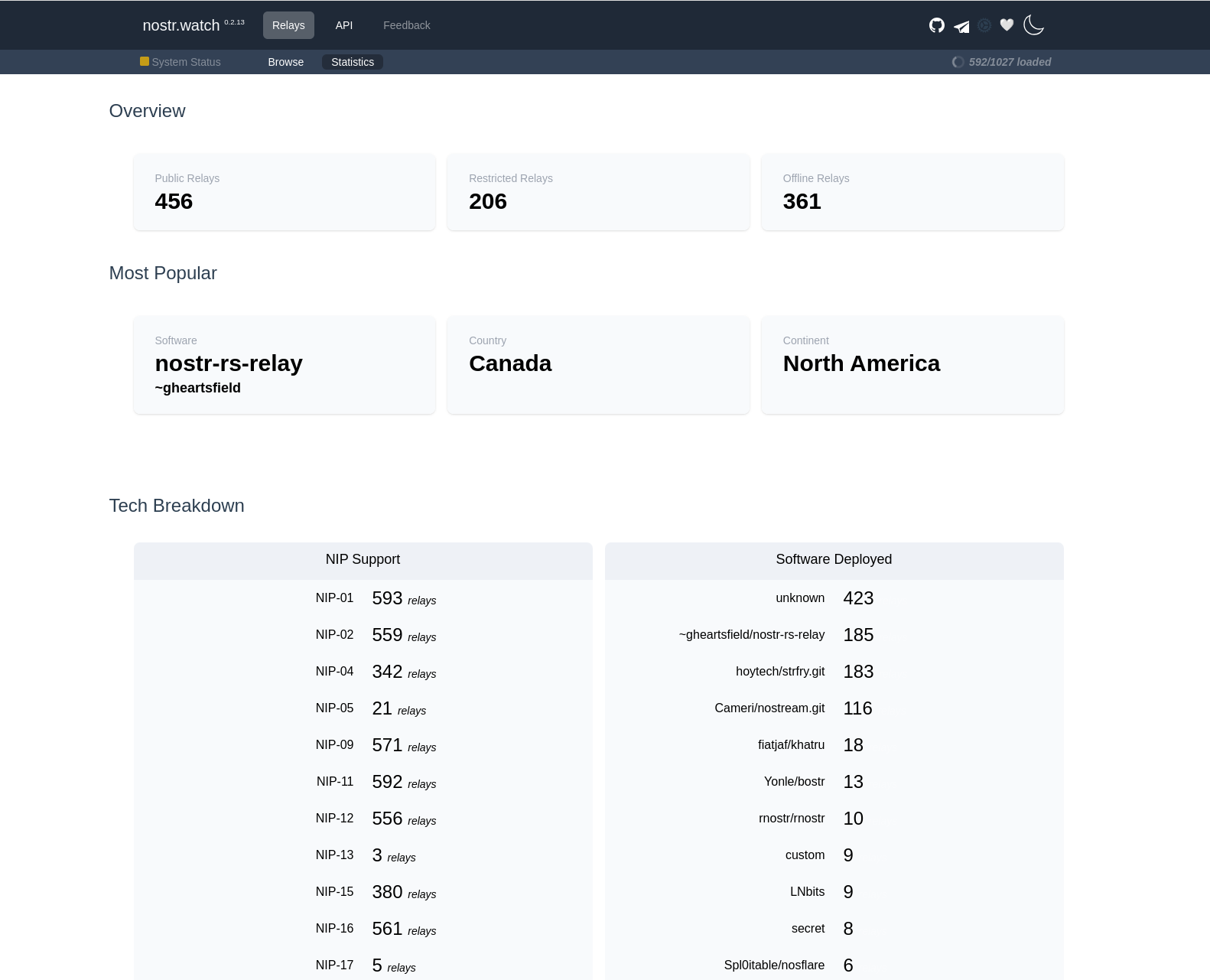Click the Telegram paper plane icon
The height and width of the screenshot is (980, 1210).
pyautogui.click(x=961, y=26)
